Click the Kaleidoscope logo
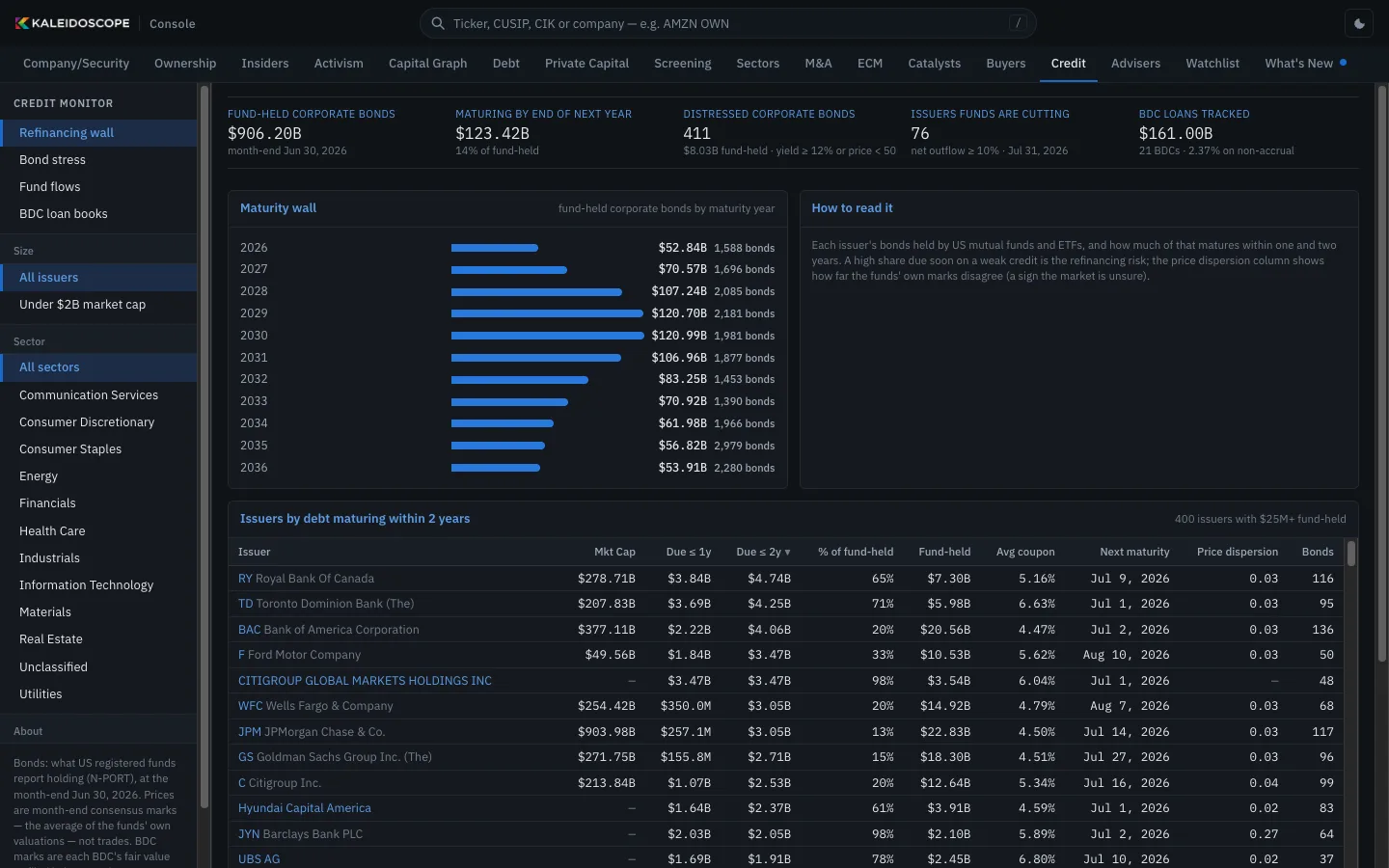 click(x=72, y=23)
